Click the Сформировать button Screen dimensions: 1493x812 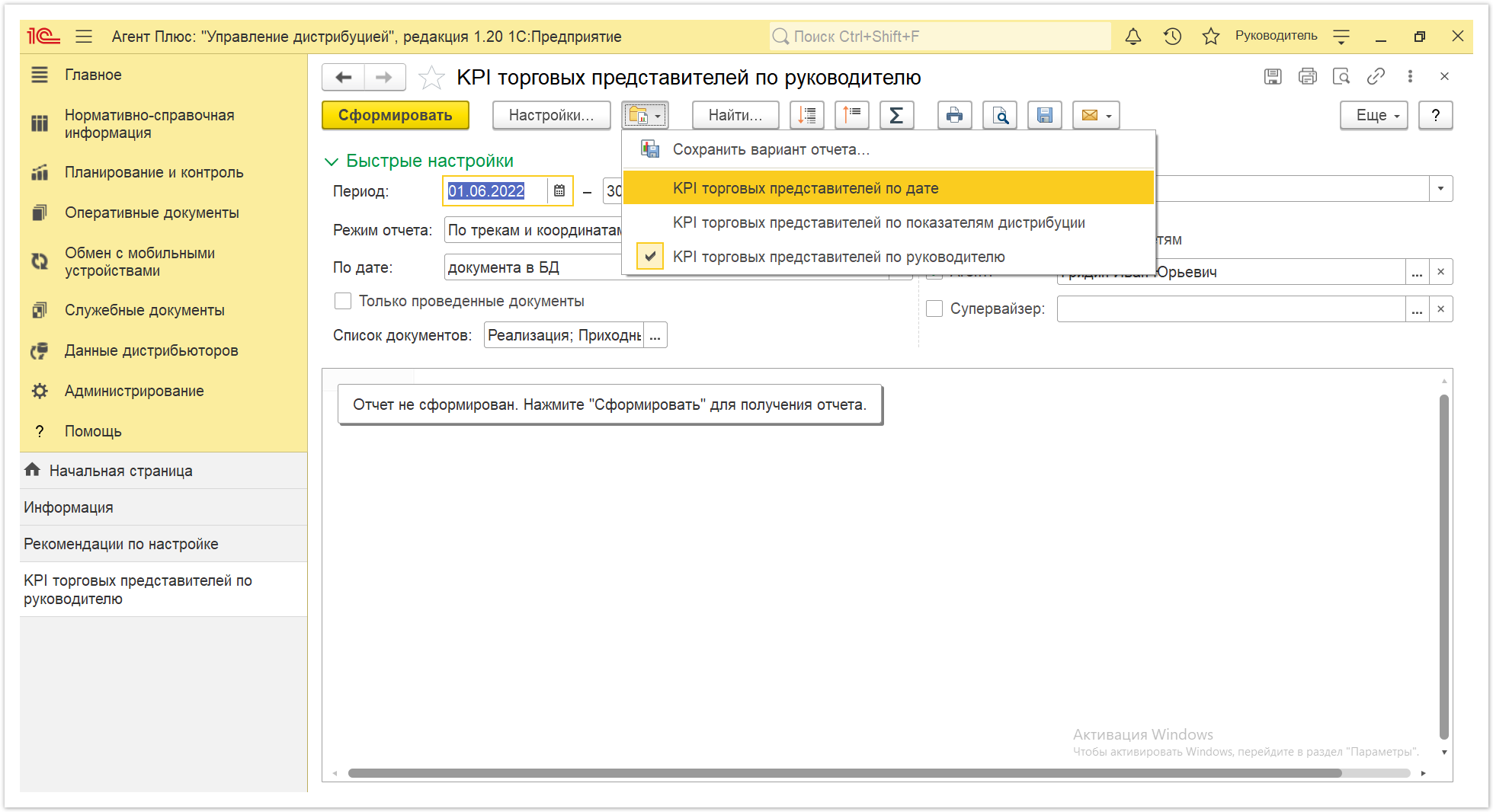point(395,115)
